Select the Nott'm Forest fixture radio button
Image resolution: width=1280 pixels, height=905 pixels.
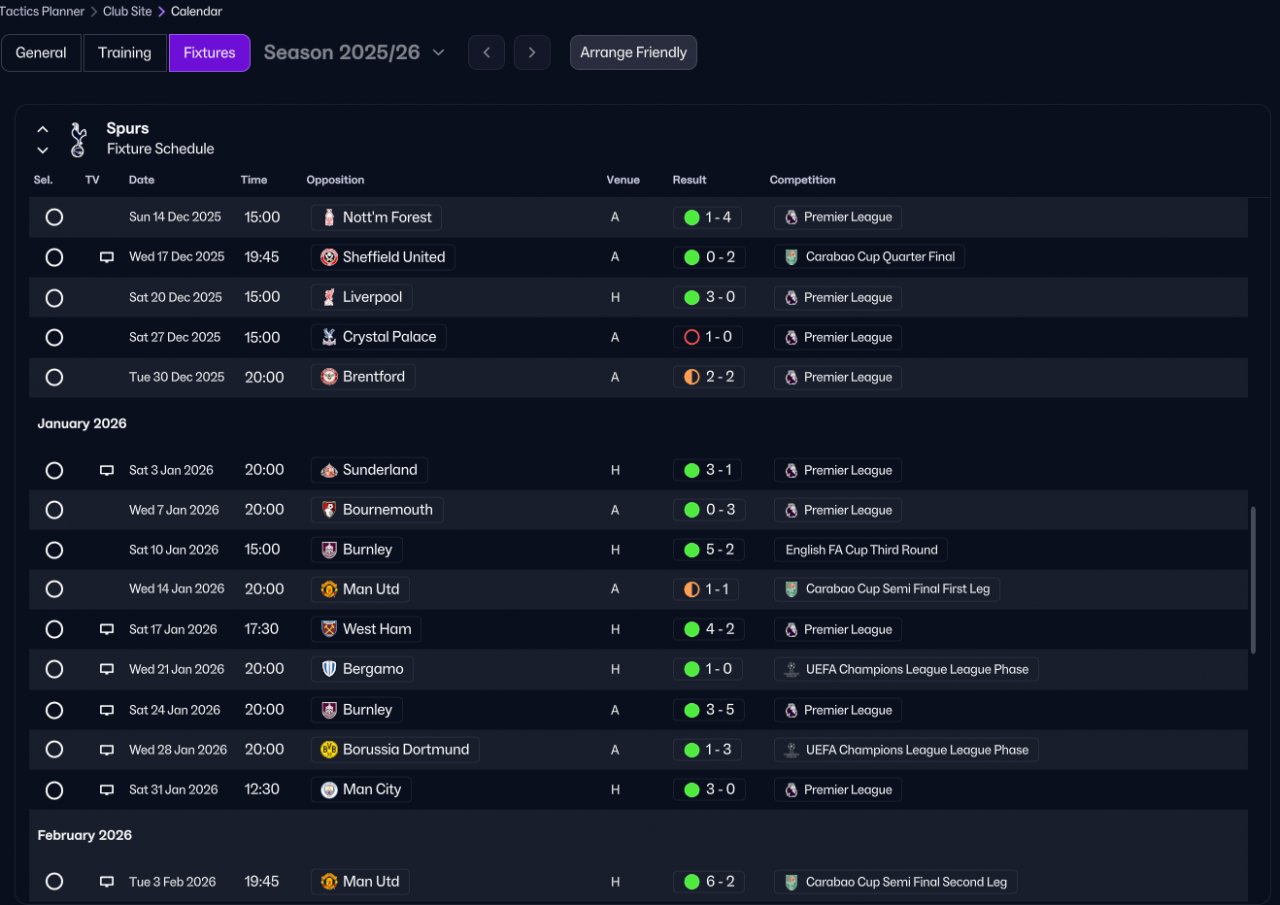[54, 217]
